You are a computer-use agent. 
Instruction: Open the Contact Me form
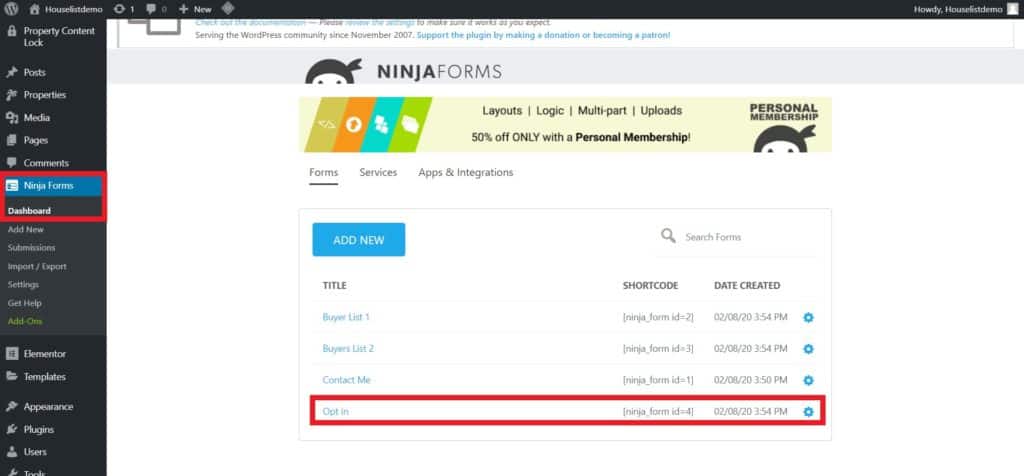346,380
